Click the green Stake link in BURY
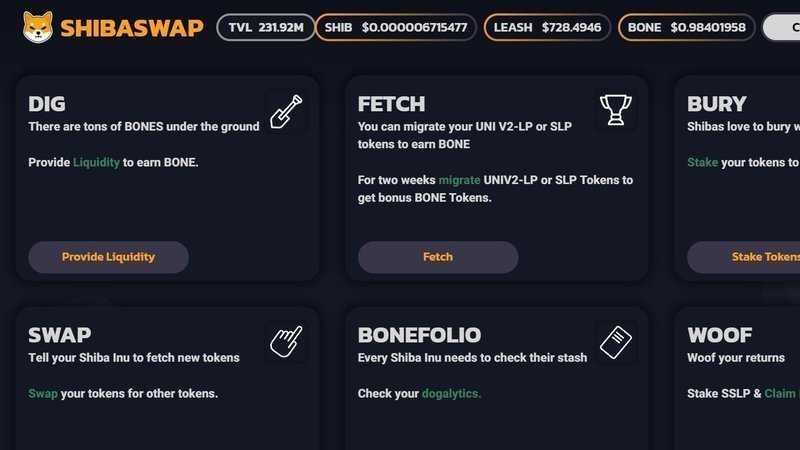Viewport: 800px width, 450px height. tap(702, 162)
